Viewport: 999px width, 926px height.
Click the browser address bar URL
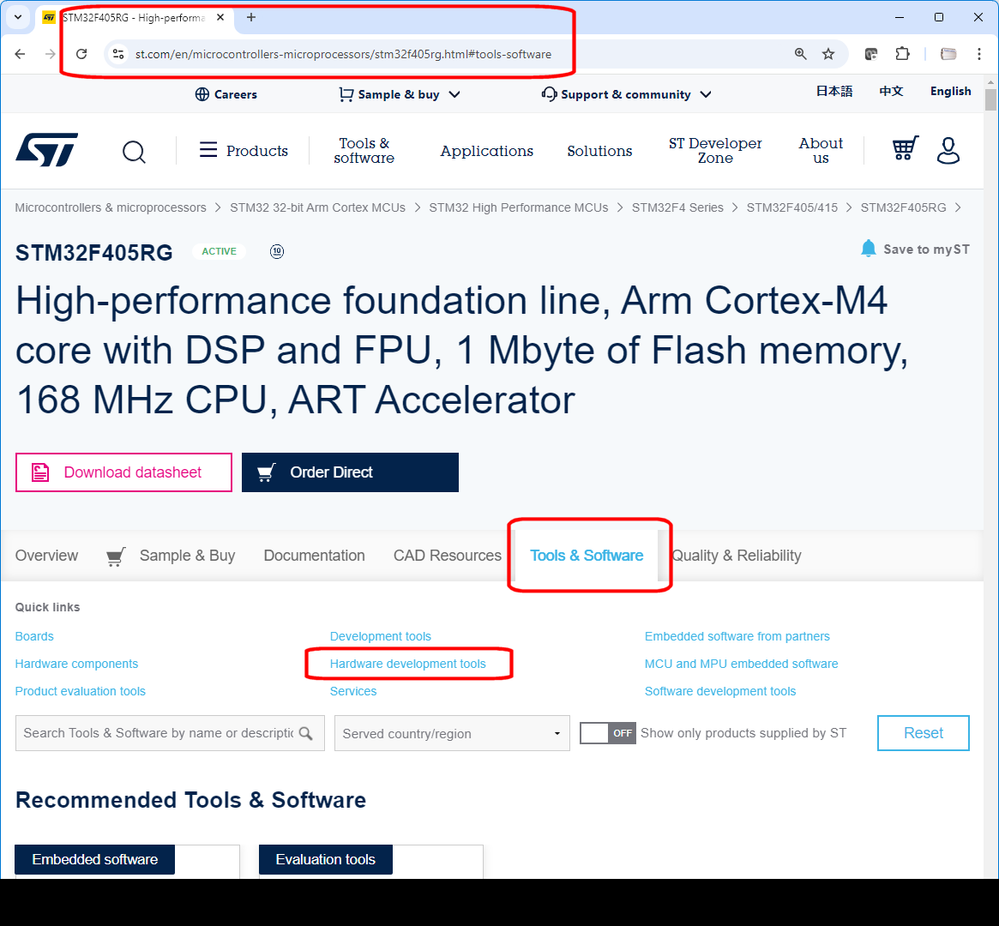(343, 54)
